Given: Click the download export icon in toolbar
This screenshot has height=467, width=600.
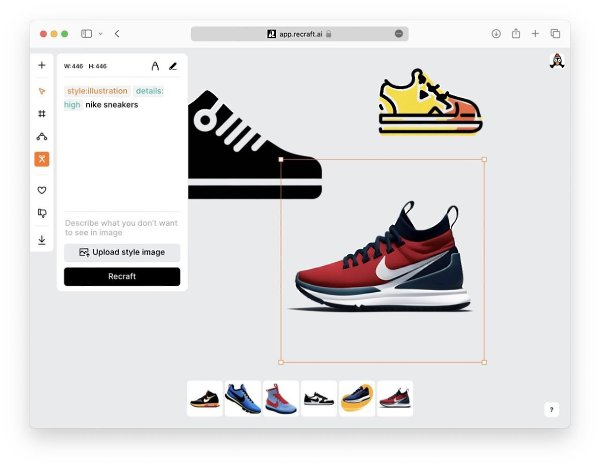Looking at the screenshot, I should [x=42, y=240].
